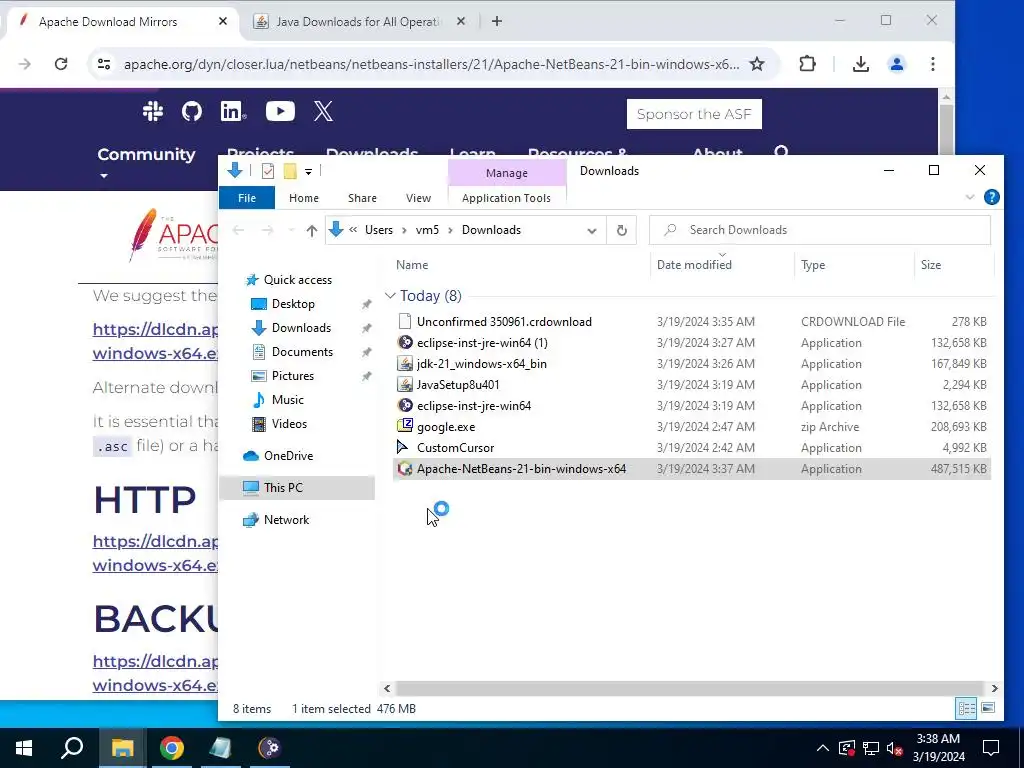Sort by Name column header
This screenshot has height=768, width=1024.
[520, 265]
